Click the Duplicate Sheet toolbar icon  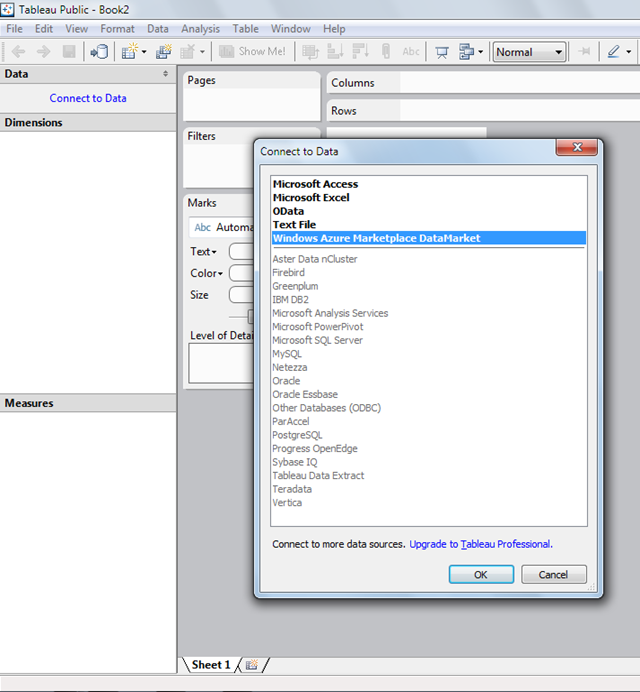[164, 52]
